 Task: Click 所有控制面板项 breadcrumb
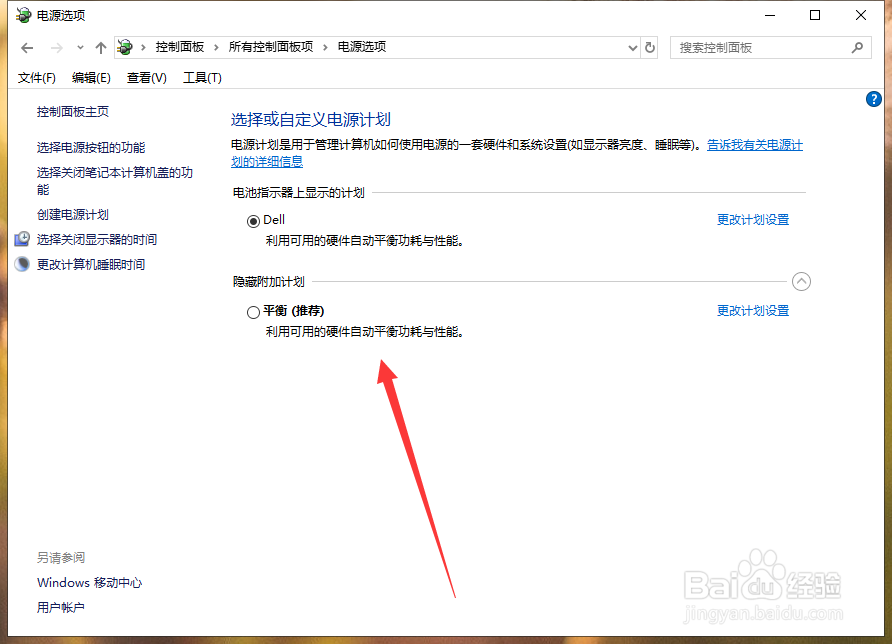[271, 47]
